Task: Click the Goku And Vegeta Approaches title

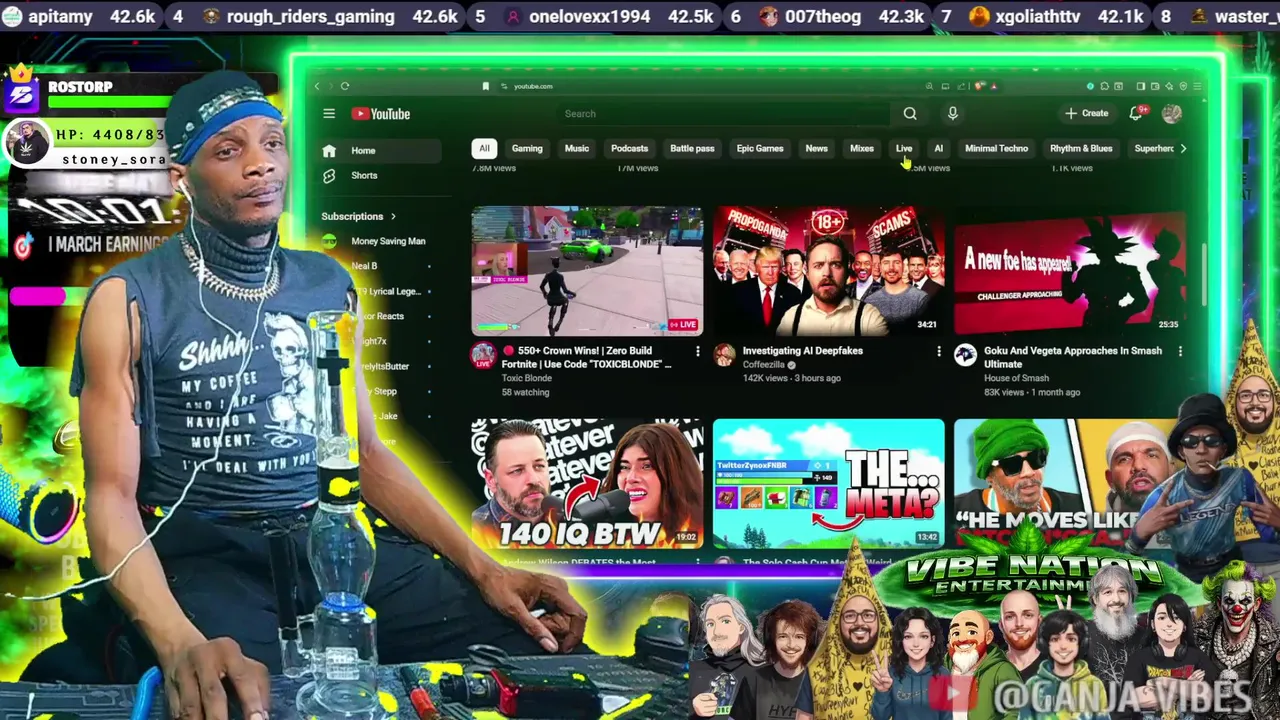Action: [x=1073, y=358]
